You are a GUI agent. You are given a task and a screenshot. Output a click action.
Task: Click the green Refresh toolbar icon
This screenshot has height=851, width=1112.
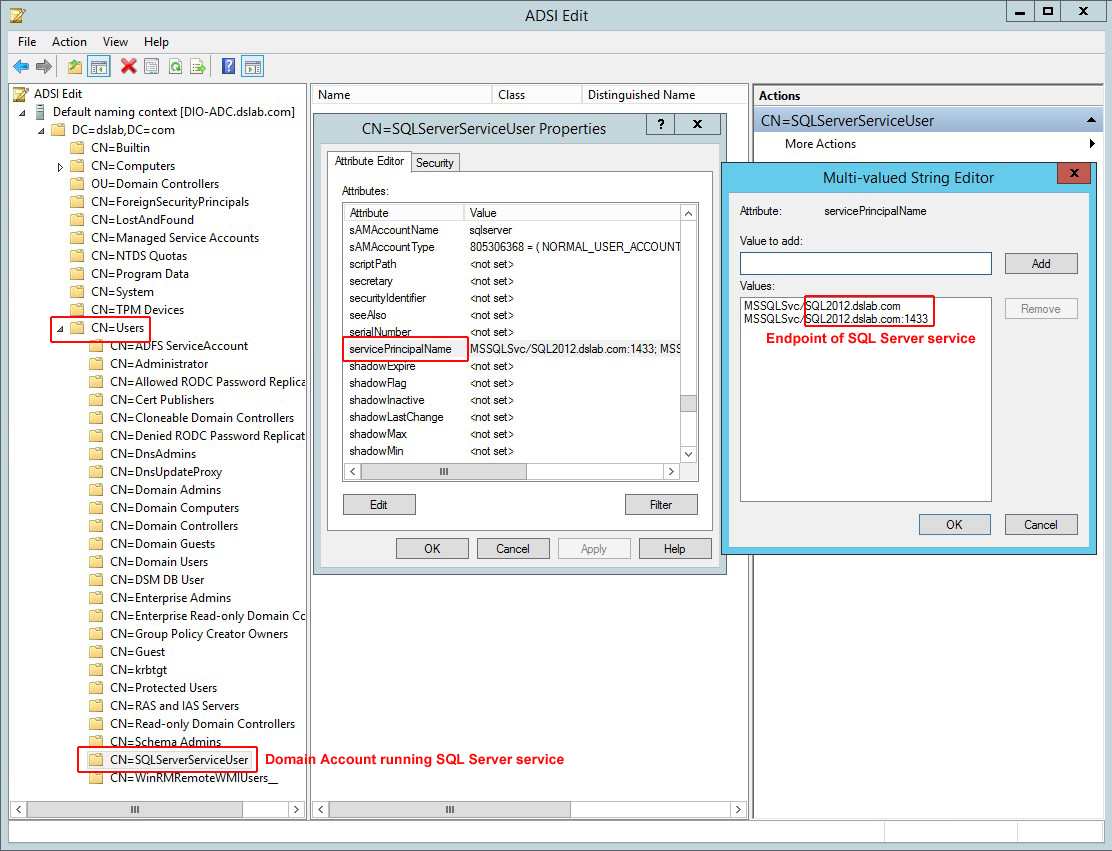coord(175,67)
